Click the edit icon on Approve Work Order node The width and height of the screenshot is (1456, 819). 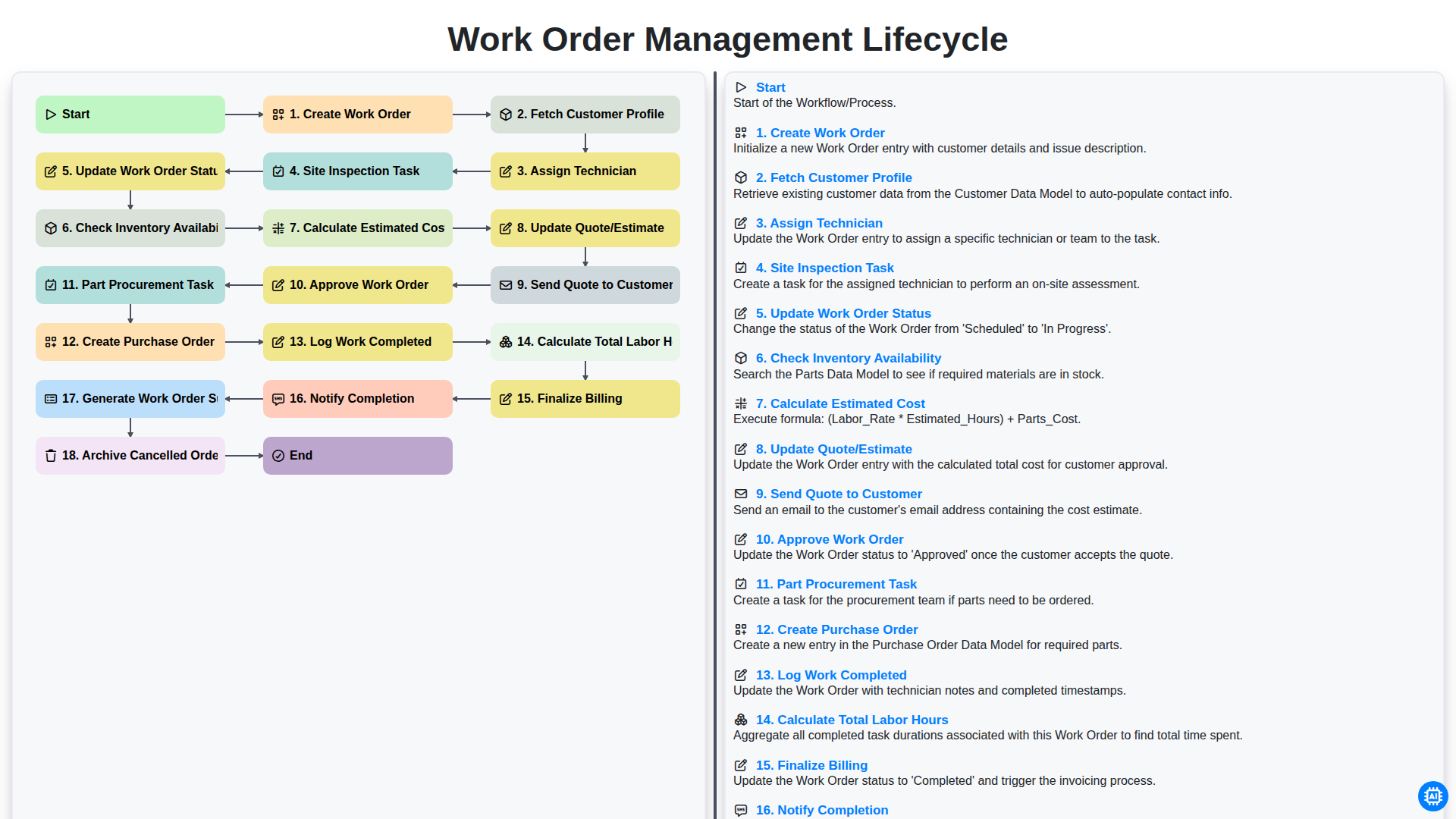[278, 285]
